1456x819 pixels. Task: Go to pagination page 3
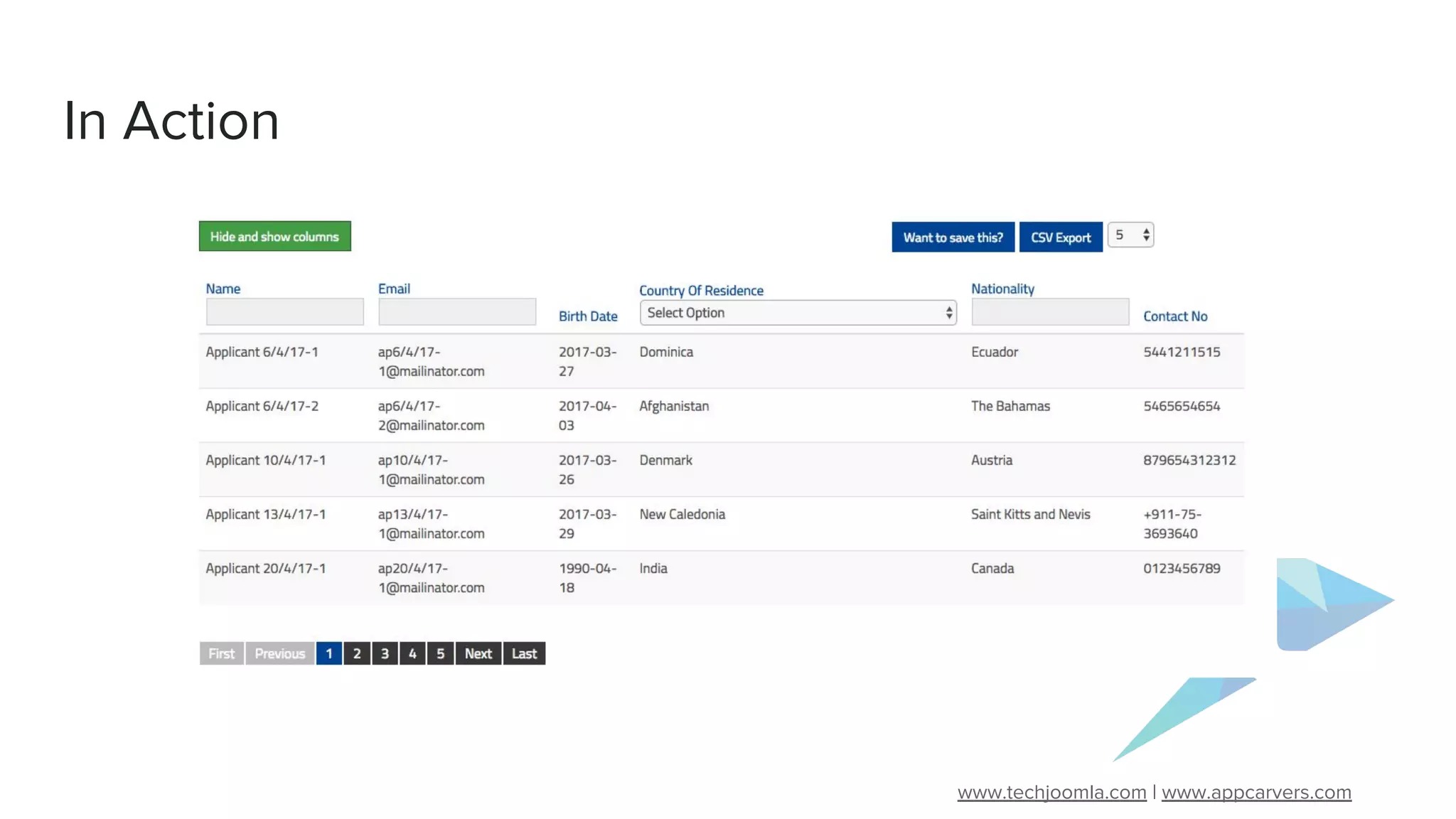(x=385, y=653)
